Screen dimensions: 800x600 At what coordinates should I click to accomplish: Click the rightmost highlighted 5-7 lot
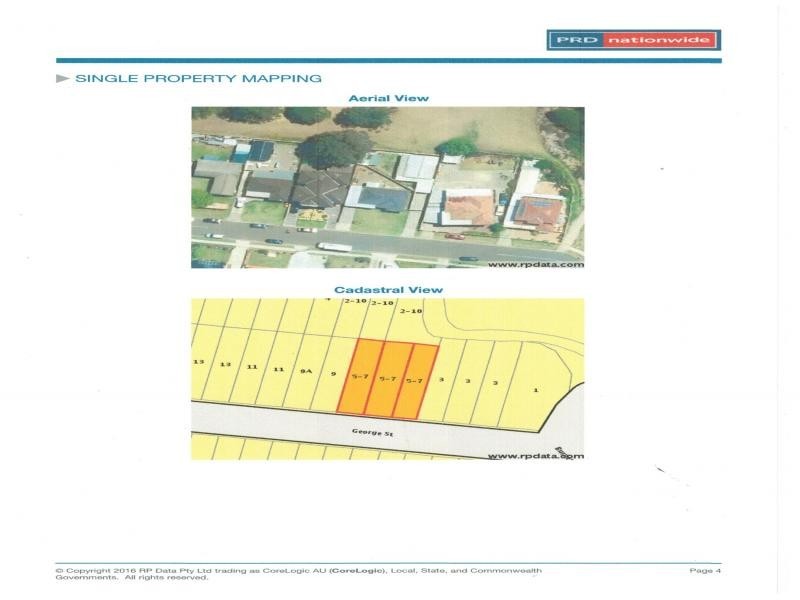click(415, 380)
